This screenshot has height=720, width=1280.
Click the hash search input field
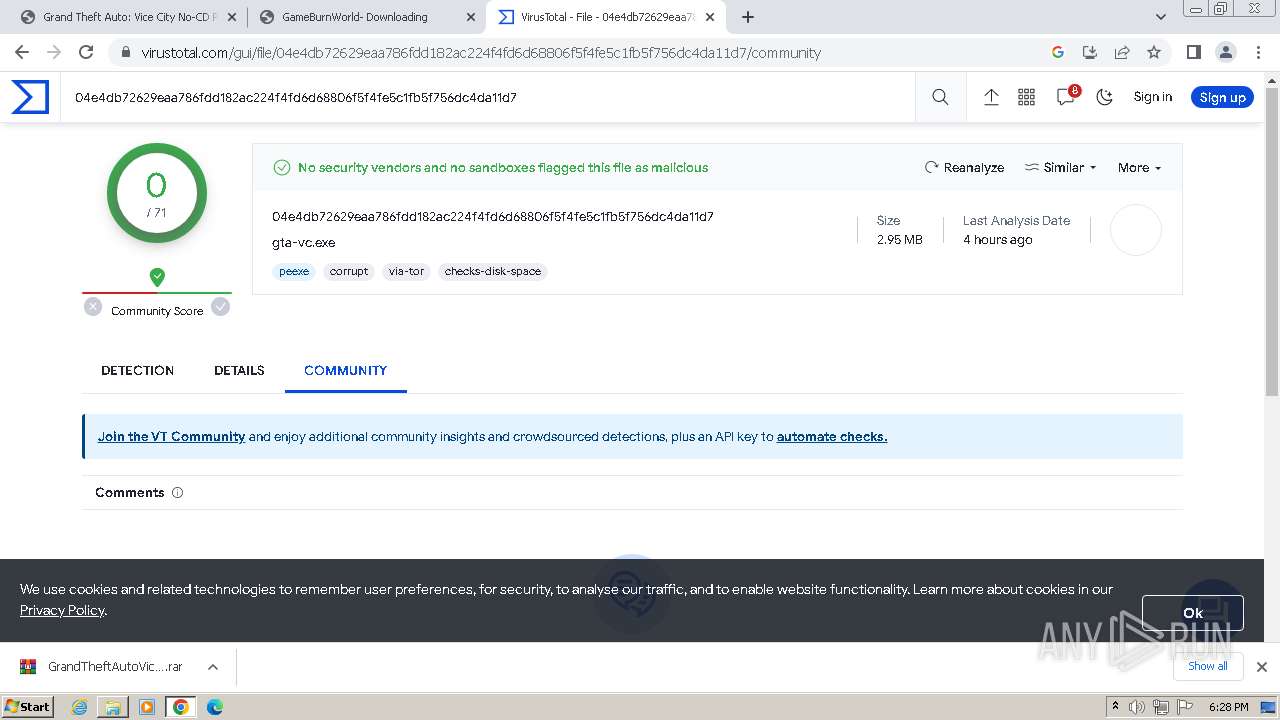tap(487, 97)
